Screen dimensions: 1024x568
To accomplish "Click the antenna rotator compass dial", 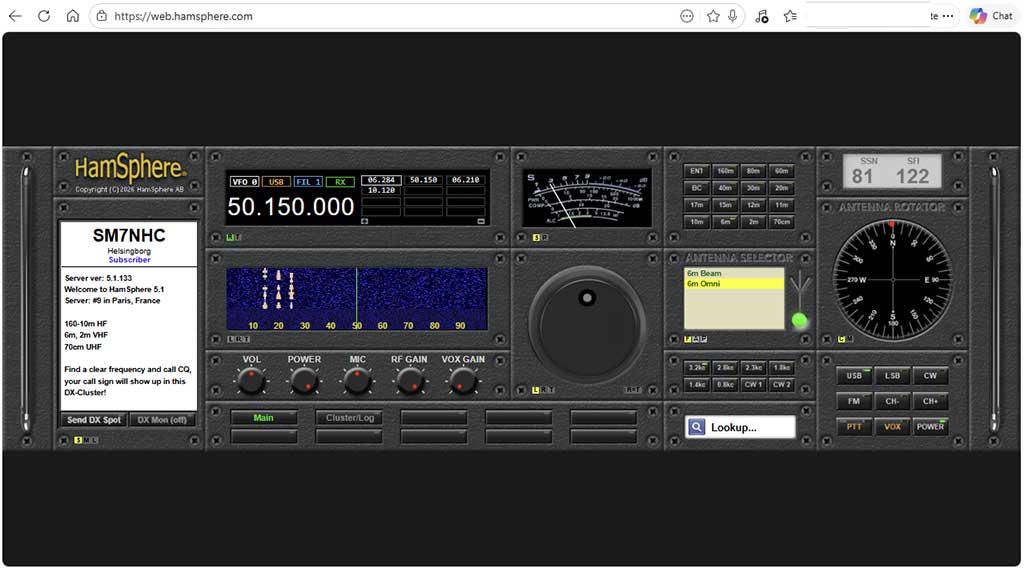I will [892, 279].
